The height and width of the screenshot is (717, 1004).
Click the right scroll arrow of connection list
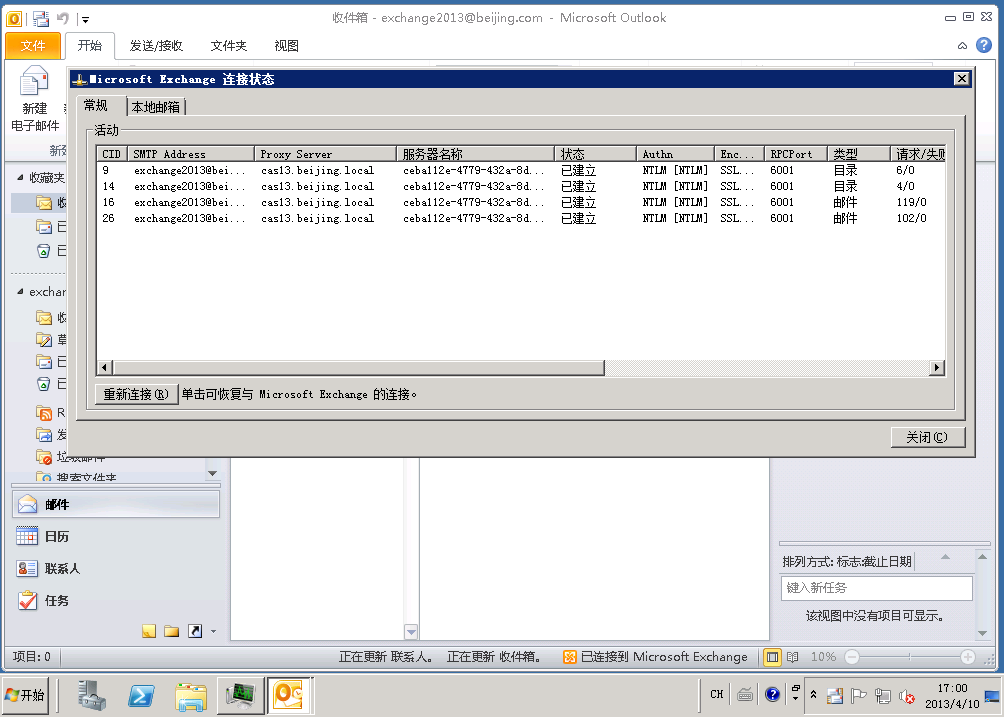pos(937,367)
